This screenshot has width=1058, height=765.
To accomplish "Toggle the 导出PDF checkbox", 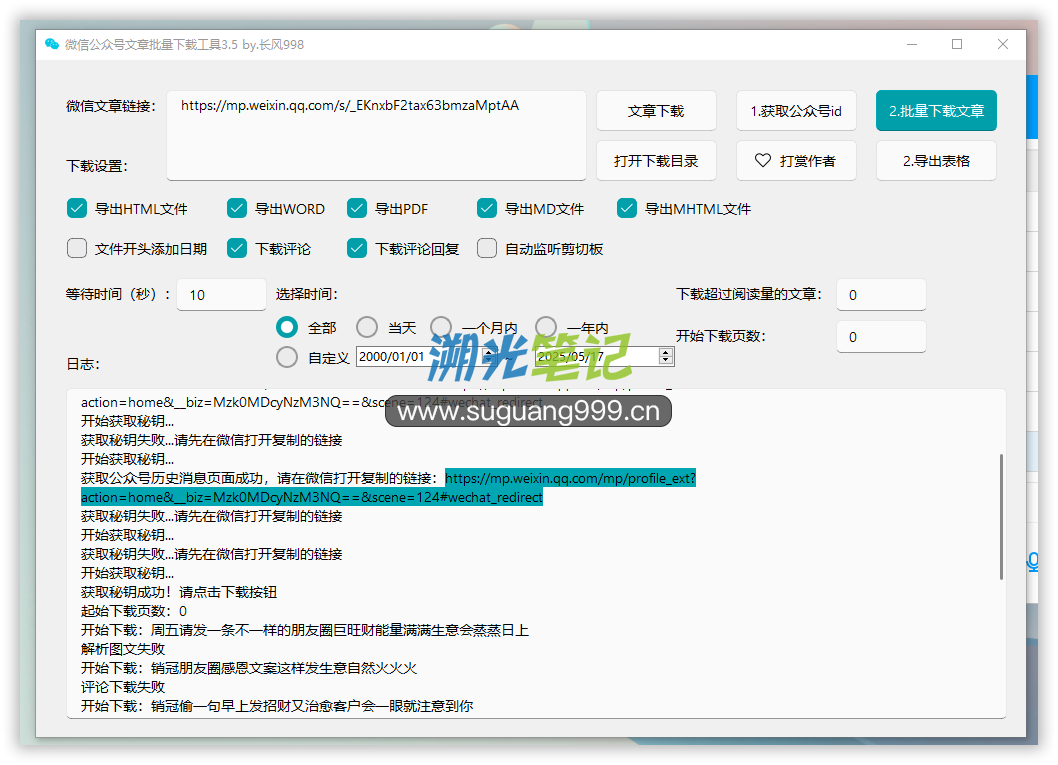I will click(357, 208).
